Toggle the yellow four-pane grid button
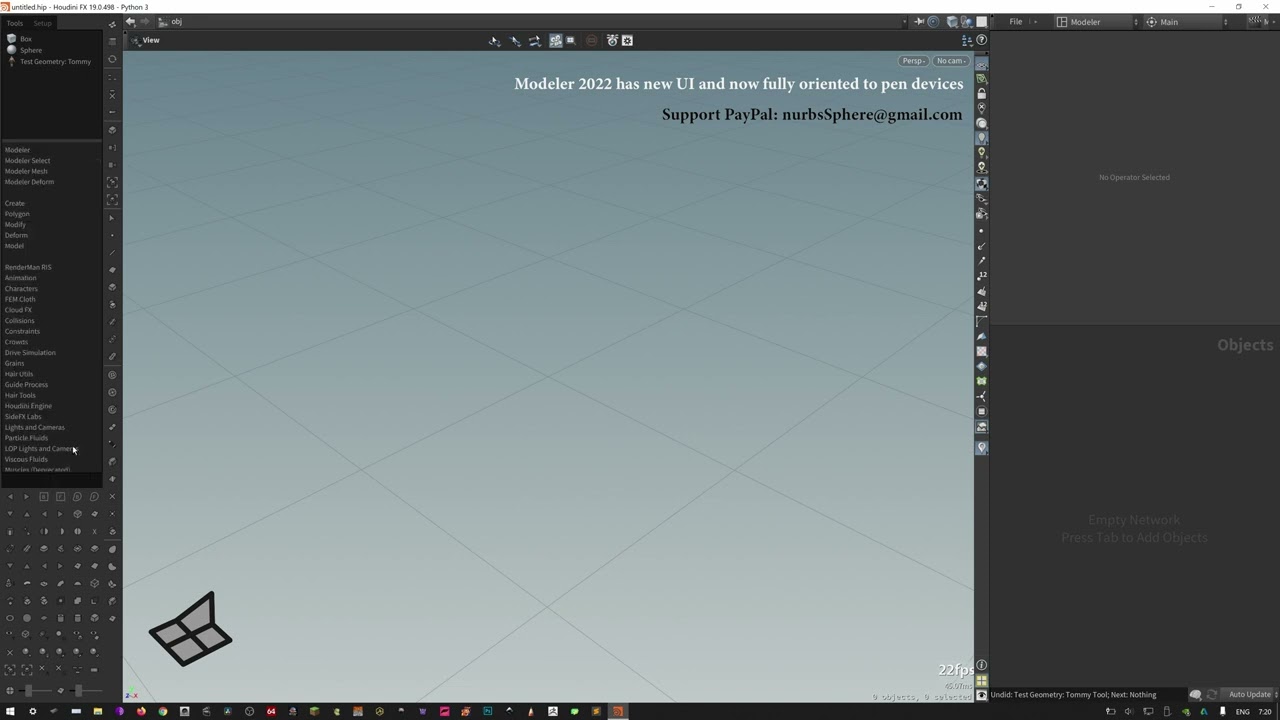This screenshot has width=1280, height=720. [x=981, y=681]
